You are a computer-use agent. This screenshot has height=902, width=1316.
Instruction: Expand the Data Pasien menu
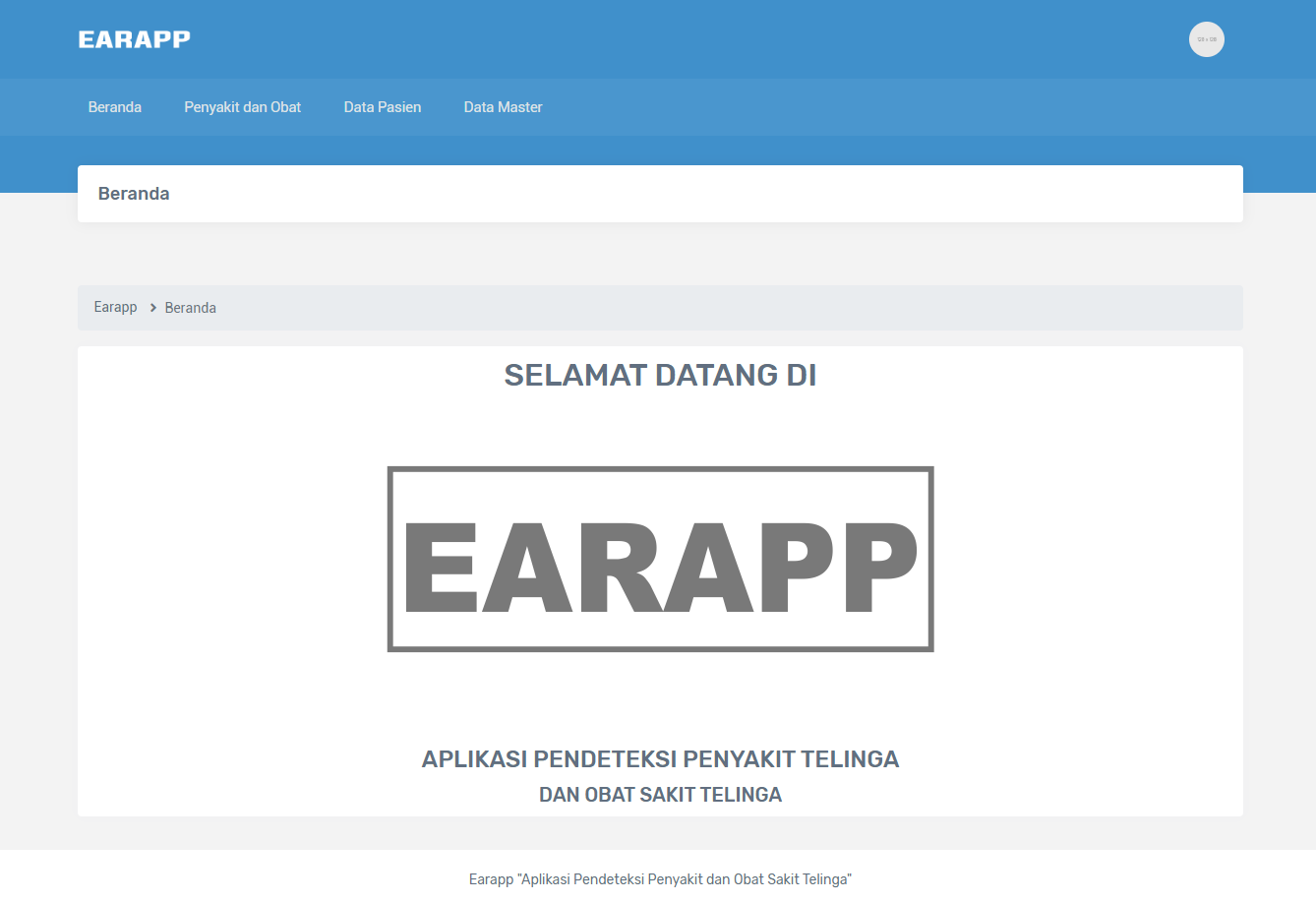[x=383, y=107]
